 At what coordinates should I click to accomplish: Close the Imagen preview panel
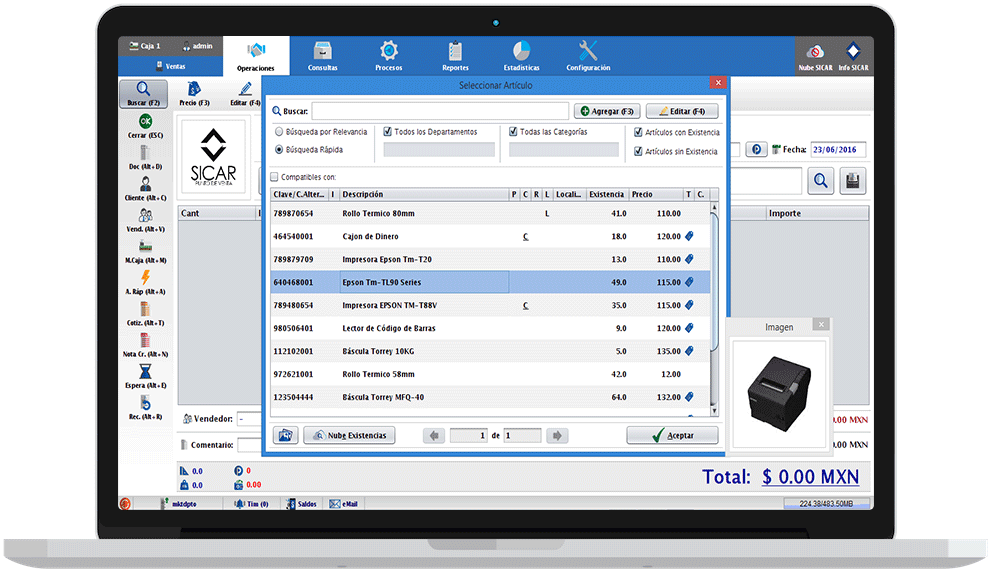click(x=821, y=325)
